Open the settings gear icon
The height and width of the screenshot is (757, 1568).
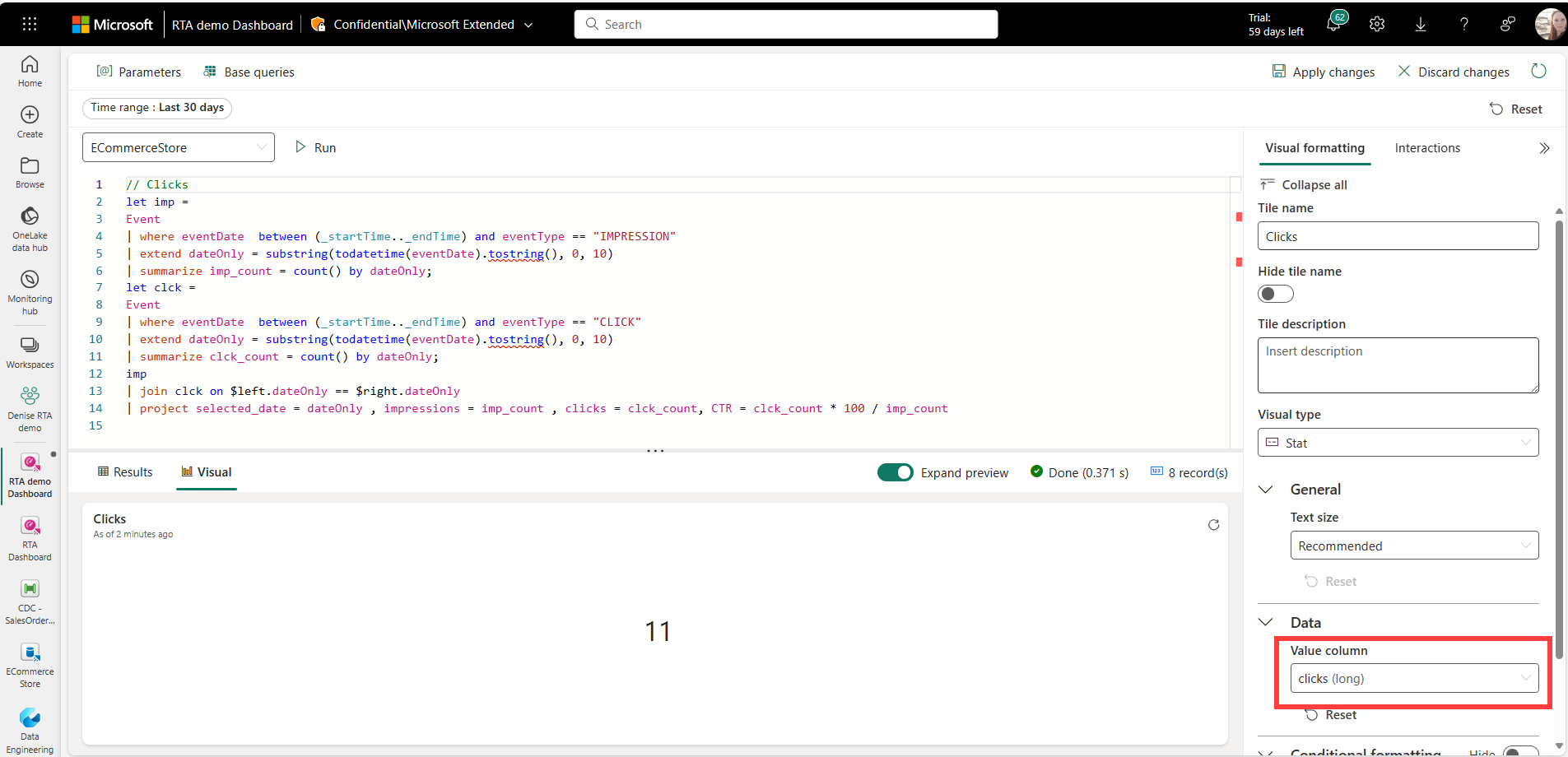coord(1377,25)
